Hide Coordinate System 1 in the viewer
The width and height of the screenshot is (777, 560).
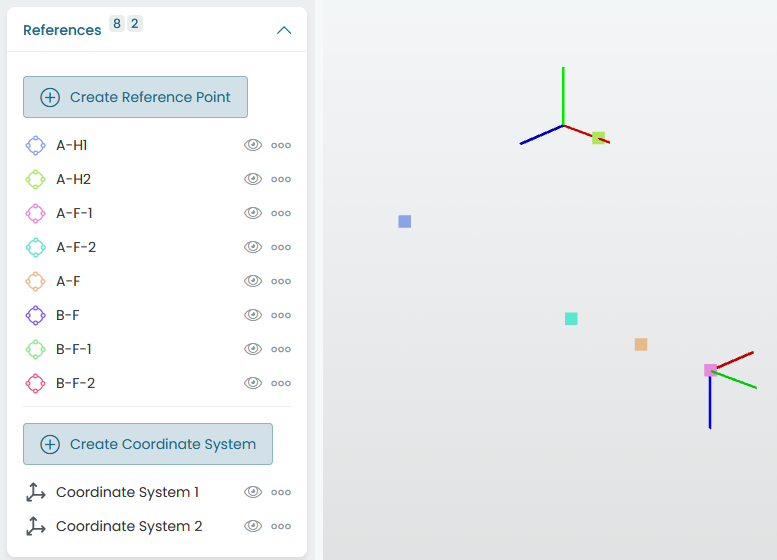tap(253, 492)
